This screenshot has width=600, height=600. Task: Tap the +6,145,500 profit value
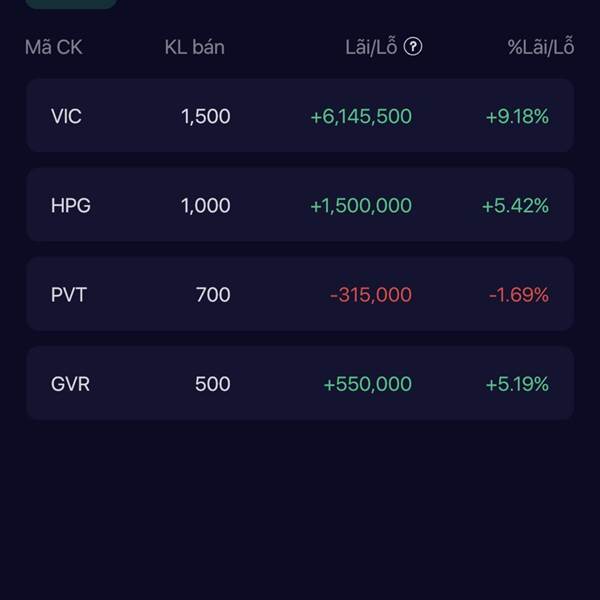tap(361, 116)
